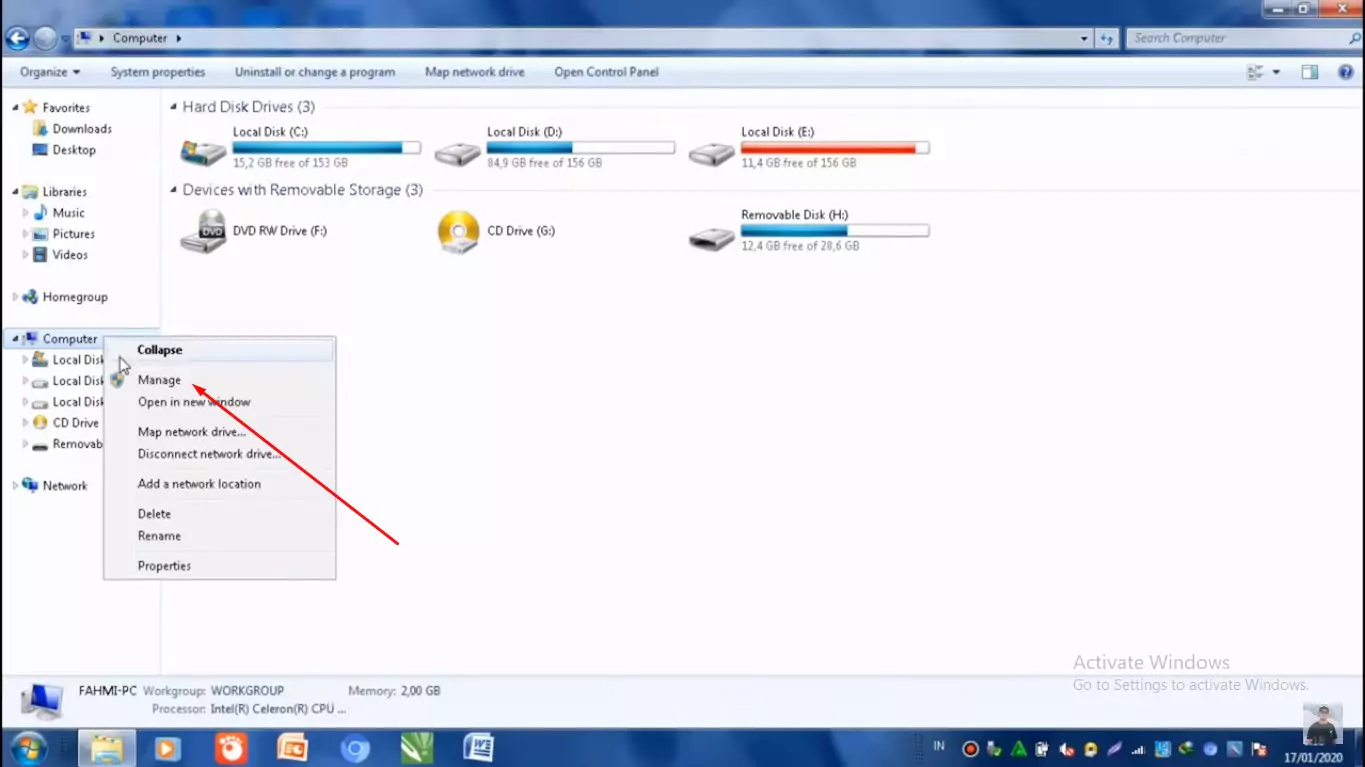
Task: Open the Organize dropdown menu
Action: pyautogui.click(x=50, y=72)
